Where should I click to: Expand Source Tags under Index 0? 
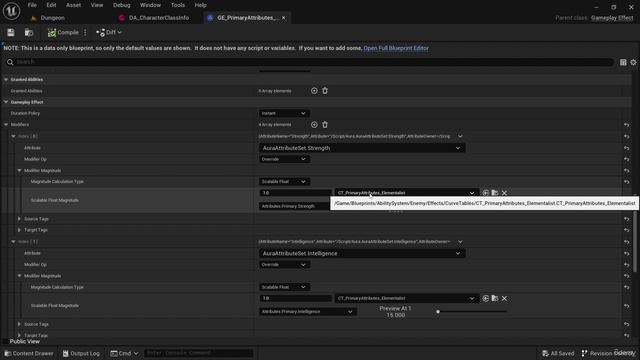coord(19,219)
